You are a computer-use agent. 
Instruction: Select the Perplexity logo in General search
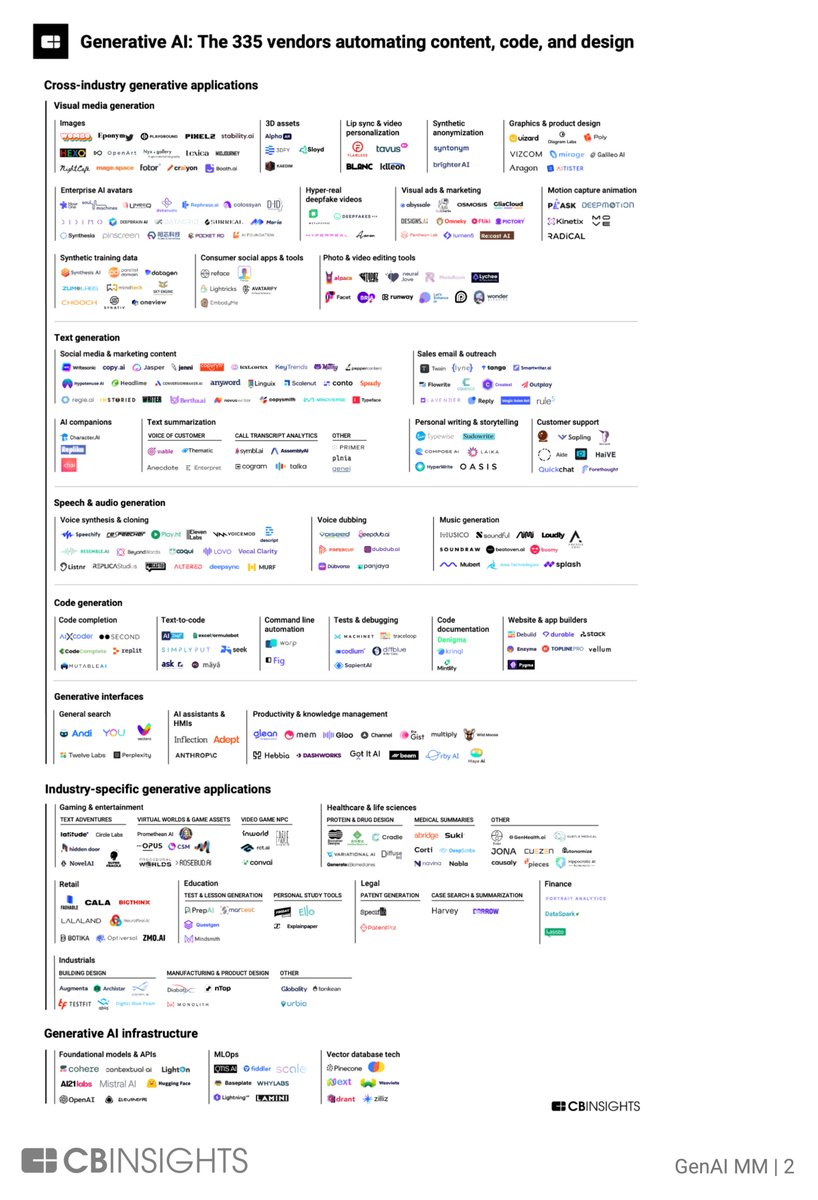point(131,755)
